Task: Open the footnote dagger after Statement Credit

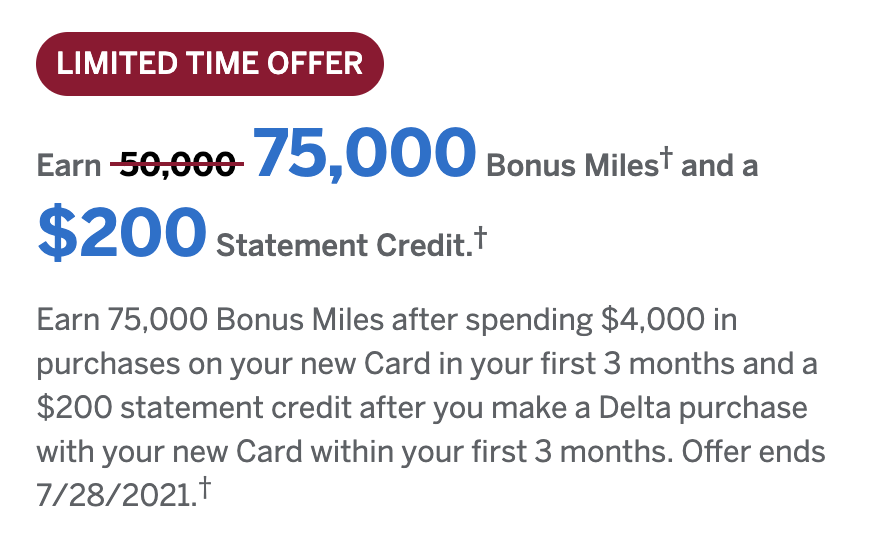Action: [x=480, y=236]
